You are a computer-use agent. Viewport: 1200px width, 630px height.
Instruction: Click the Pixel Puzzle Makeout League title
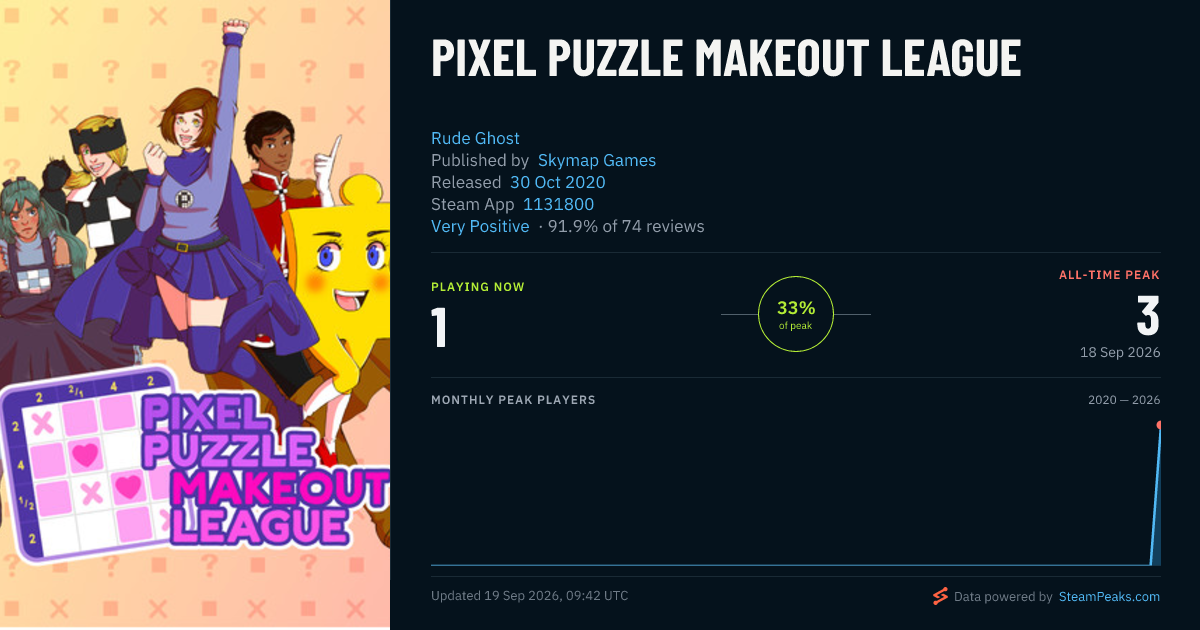click(726, 58)
